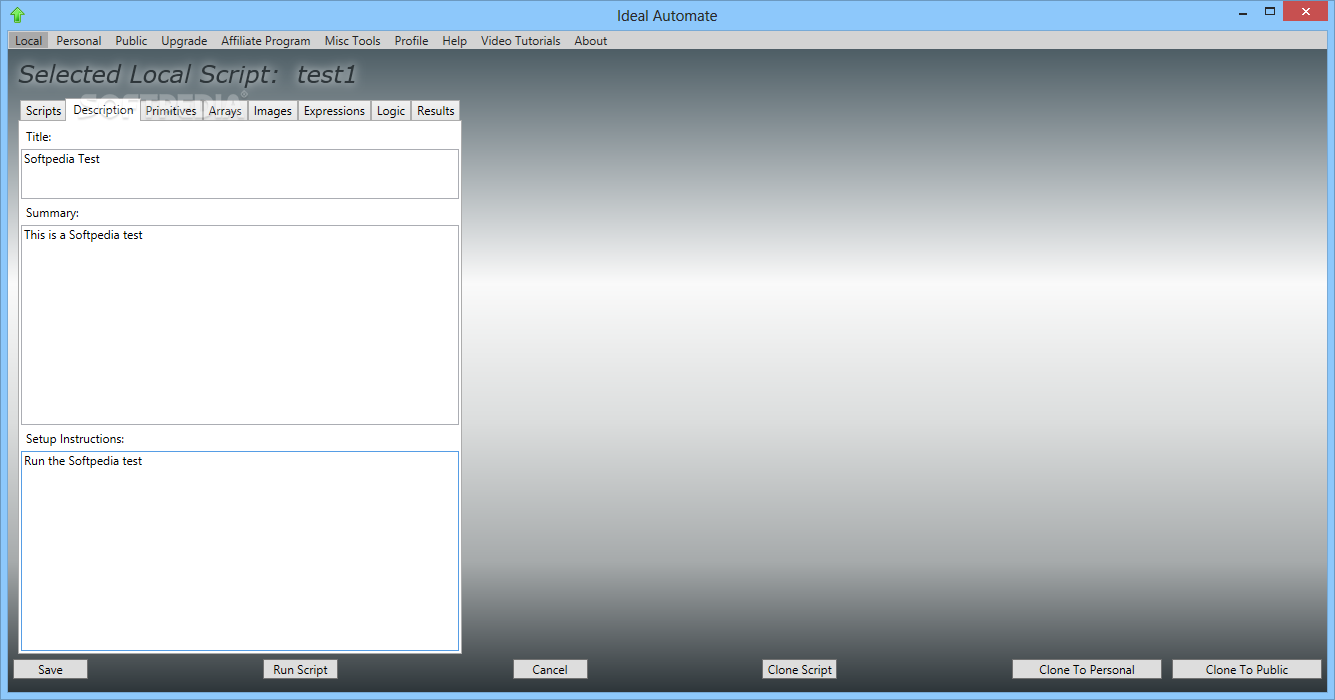The image size is (1335, 700).
Task: Click the 'Selected Local Script: test1' heading
Action: (188, 74)
